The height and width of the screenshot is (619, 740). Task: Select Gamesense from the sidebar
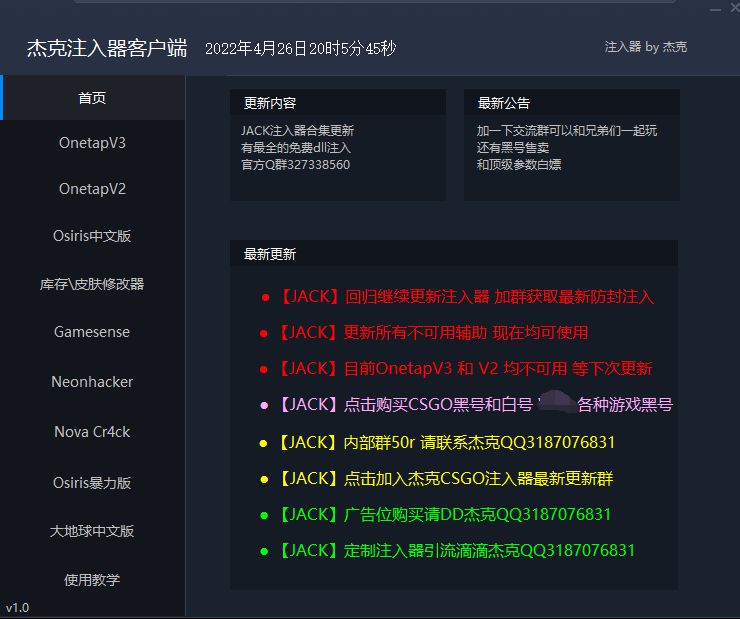pos(92,332)
